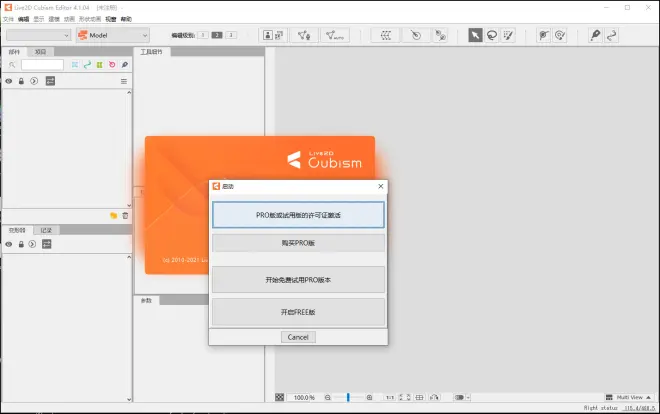Click the dark pen filter icon in parts panel

coord(125,65)
